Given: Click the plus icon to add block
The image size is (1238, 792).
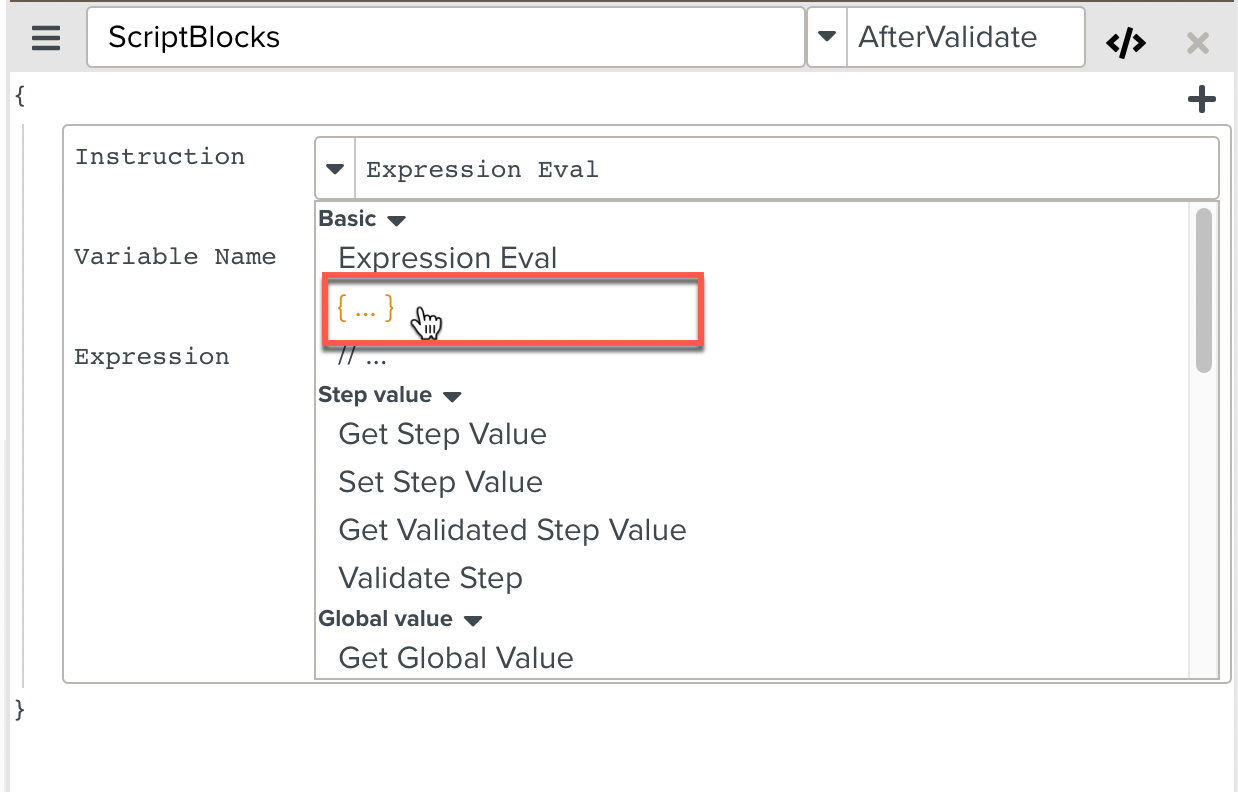Looking at the screenshot, I should point(1201,99).
